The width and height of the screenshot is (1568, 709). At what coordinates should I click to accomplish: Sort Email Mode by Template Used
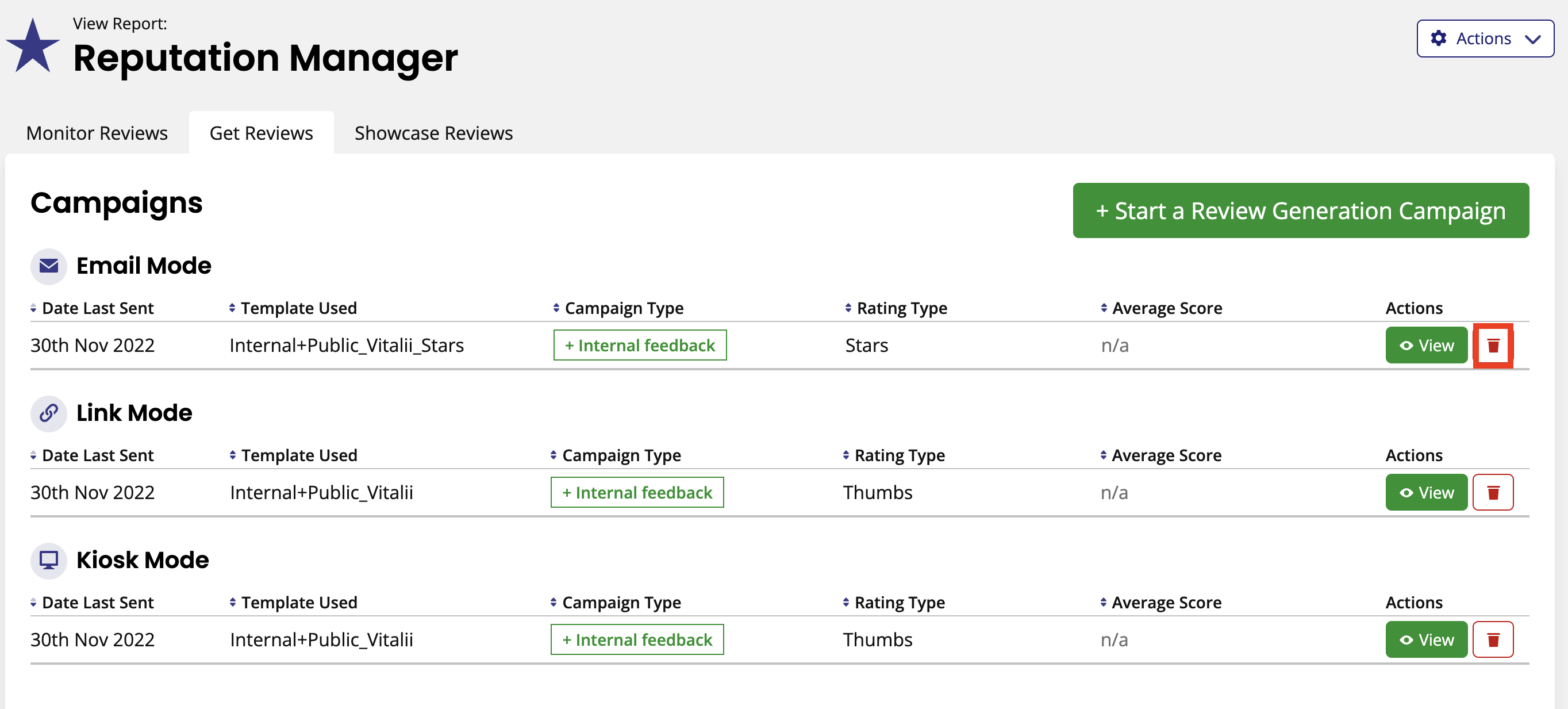[293, 308]
